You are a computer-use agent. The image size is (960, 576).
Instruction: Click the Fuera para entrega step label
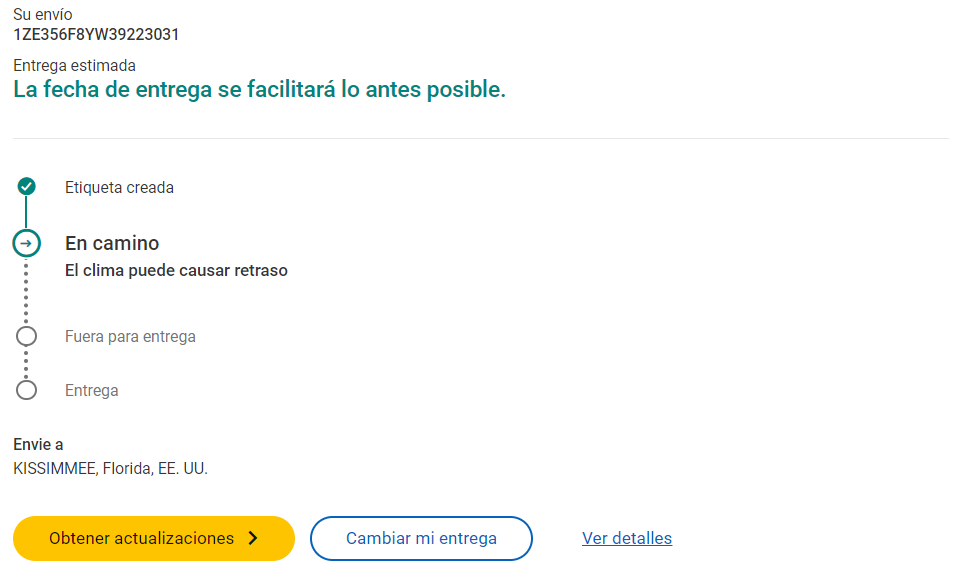tap(130, 337)
